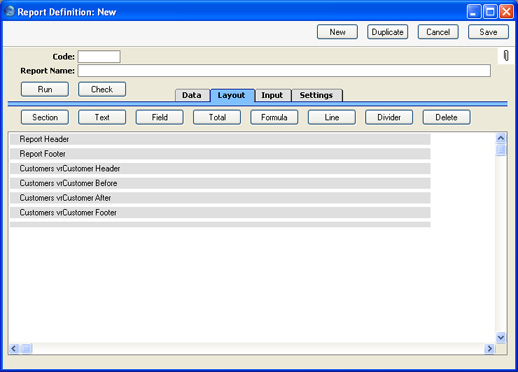This screenshot has width=518, height=372.
Task: Click the paperclip attachments icon
Action: 506,56
